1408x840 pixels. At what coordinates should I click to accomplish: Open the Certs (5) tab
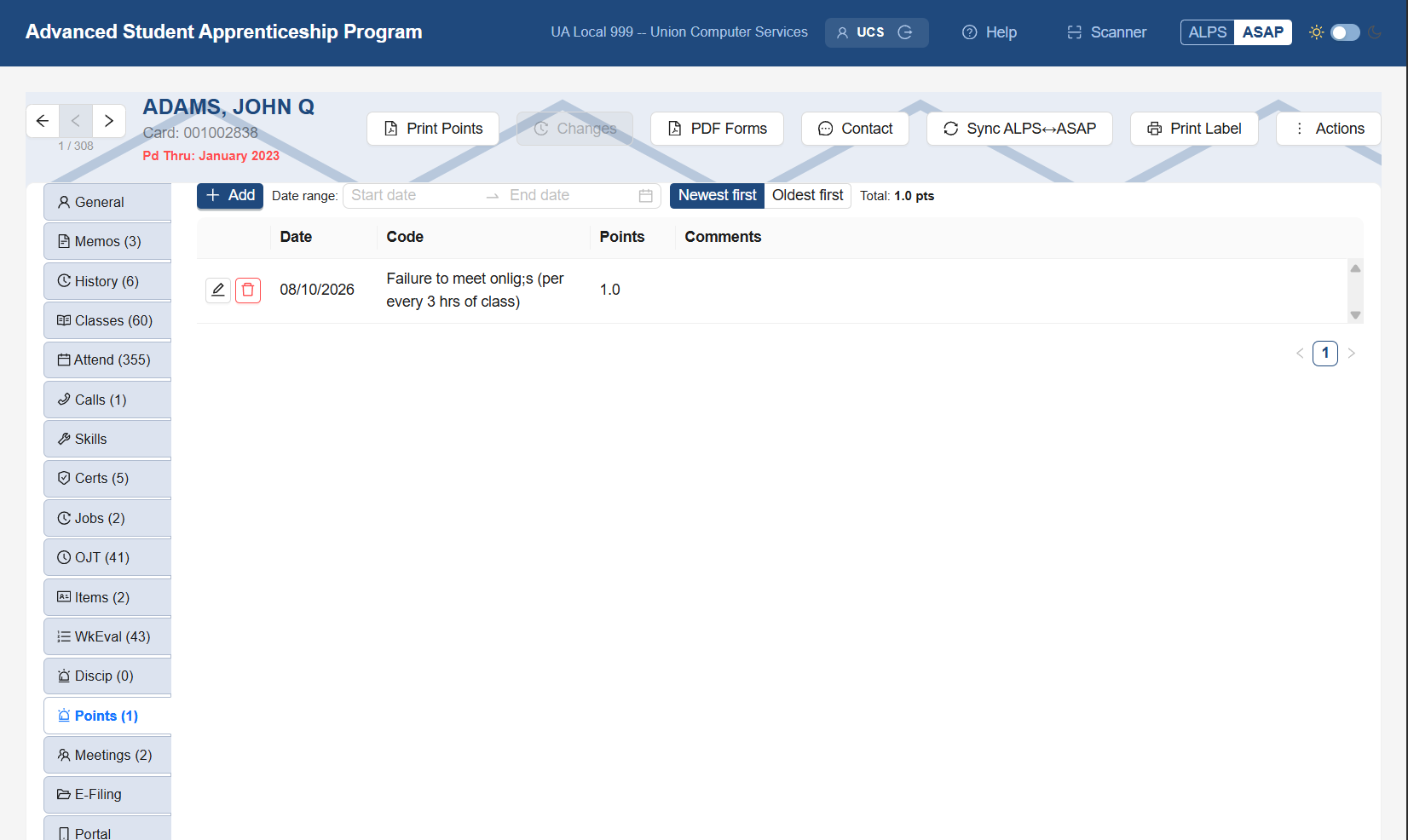[x=107, y=479]
